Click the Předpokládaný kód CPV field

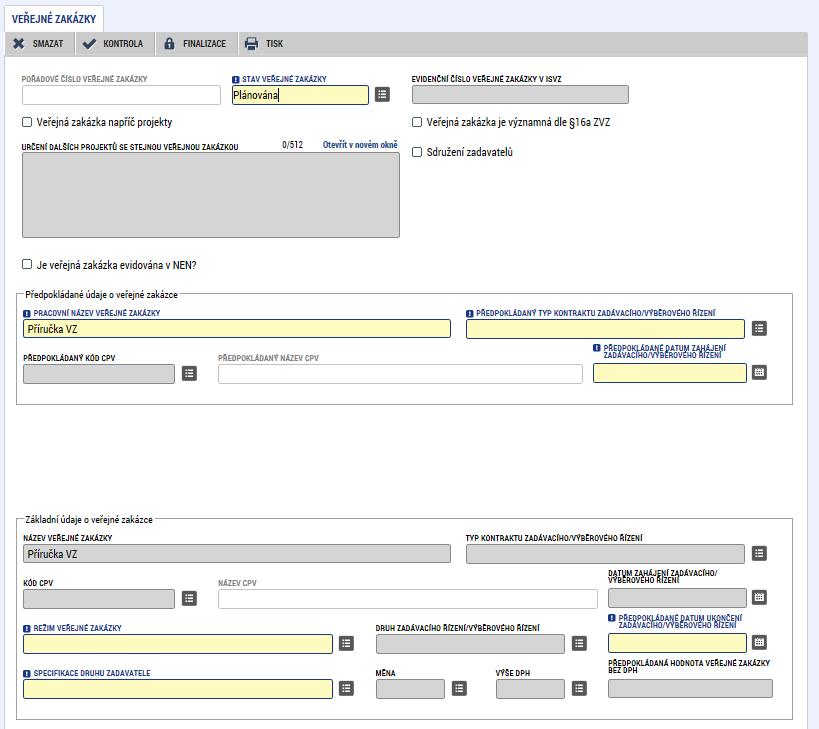[x=99, y=374]
